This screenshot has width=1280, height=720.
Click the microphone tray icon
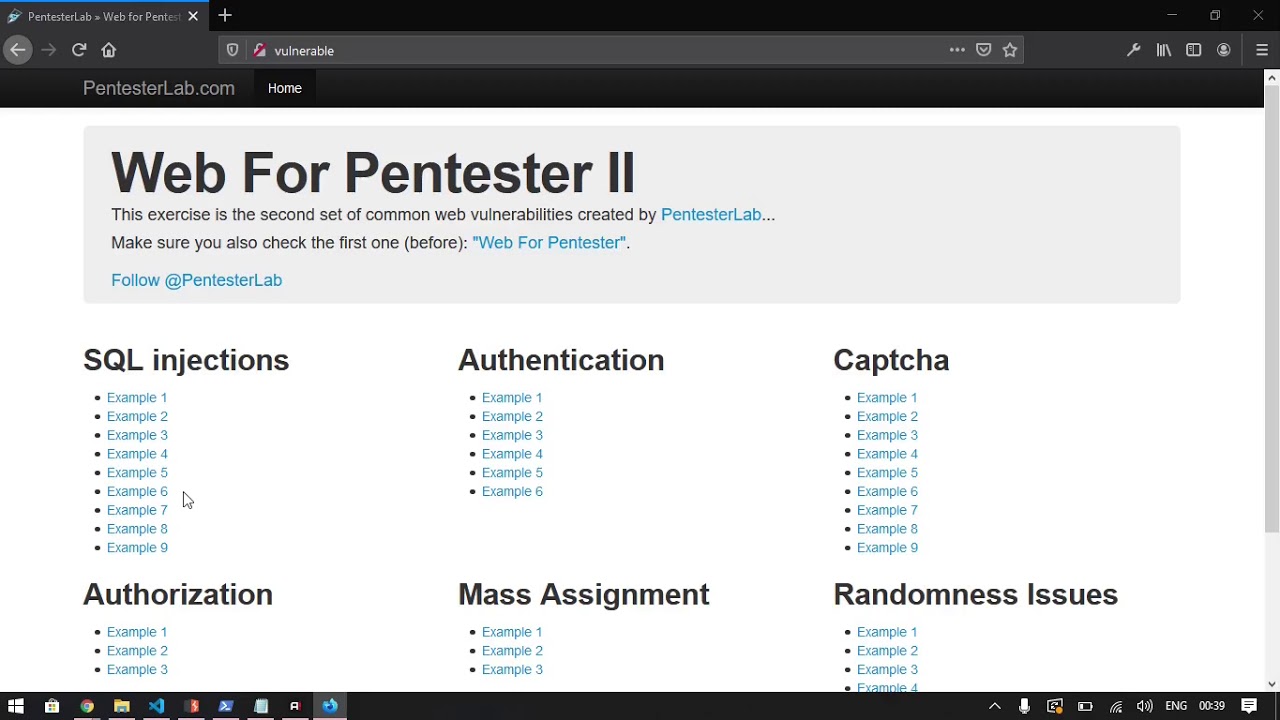tap(1024, 706)
